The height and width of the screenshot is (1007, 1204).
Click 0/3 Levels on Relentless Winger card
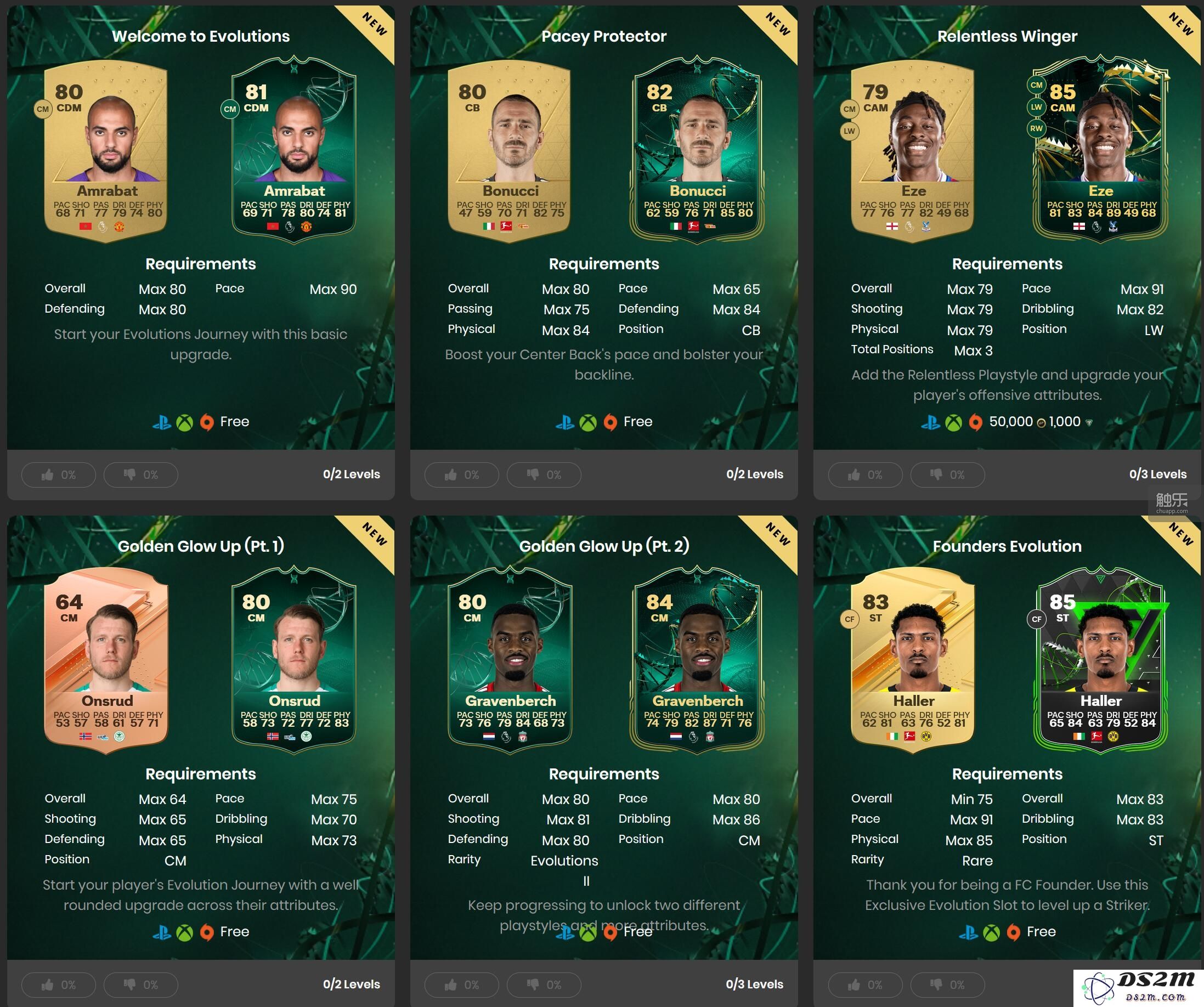[x=1157, y=474]
